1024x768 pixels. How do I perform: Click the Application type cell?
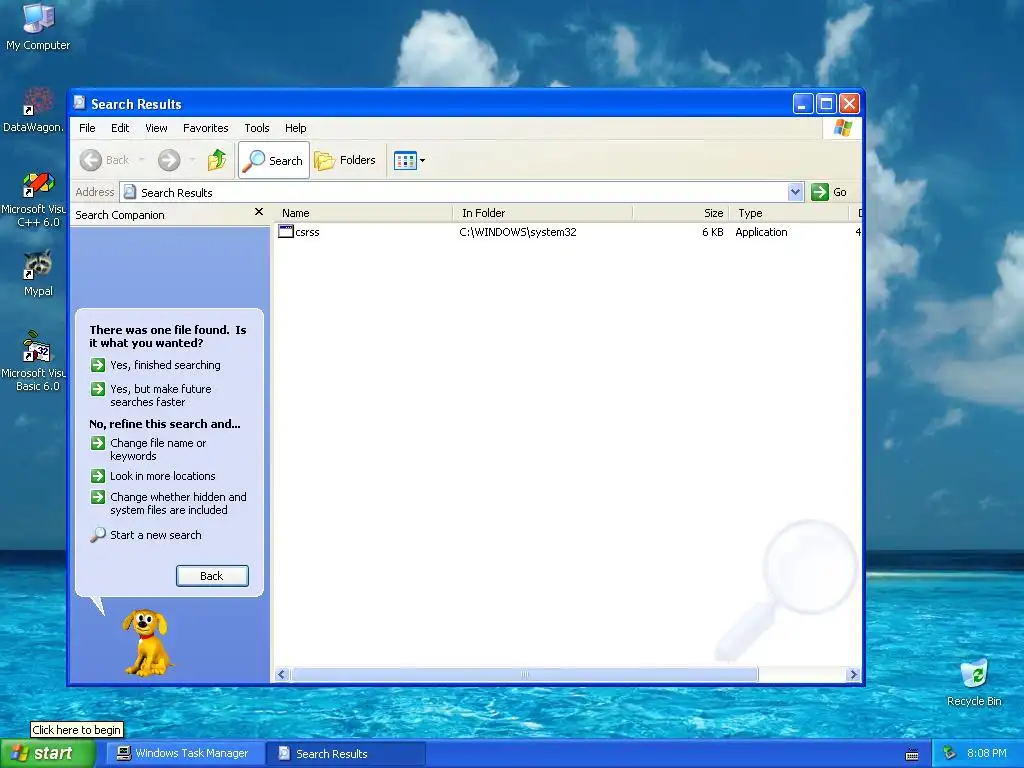(761, 232)
